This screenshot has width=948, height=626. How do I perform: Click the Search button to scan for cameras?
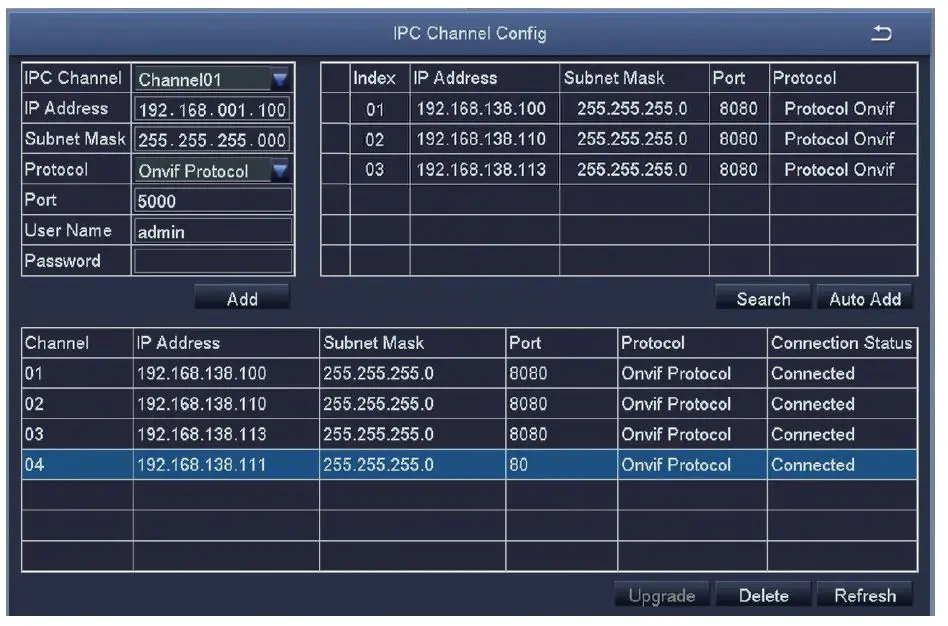point(762,297)
